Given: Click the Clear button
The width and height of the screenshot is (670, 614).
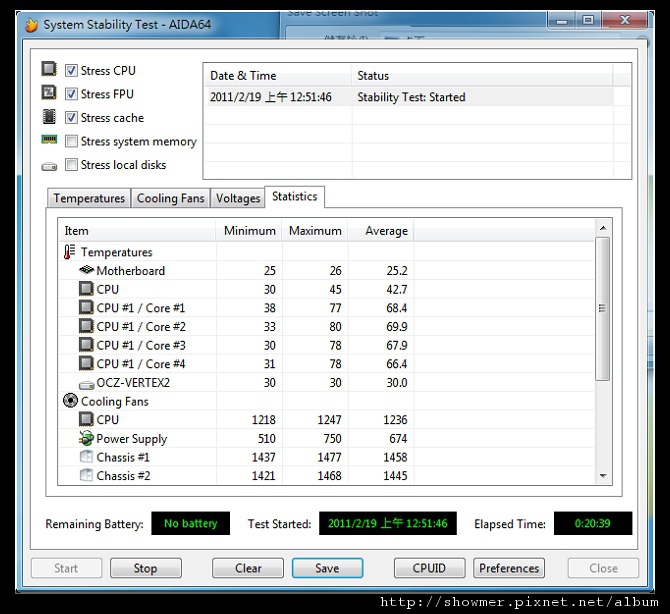Looking at the screenshot, I should coord(248,568).
